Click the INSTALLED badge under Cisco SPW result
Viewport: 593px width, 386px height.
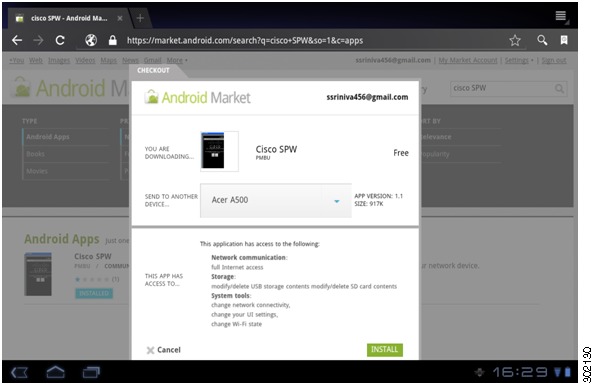[x=94, y=293]
